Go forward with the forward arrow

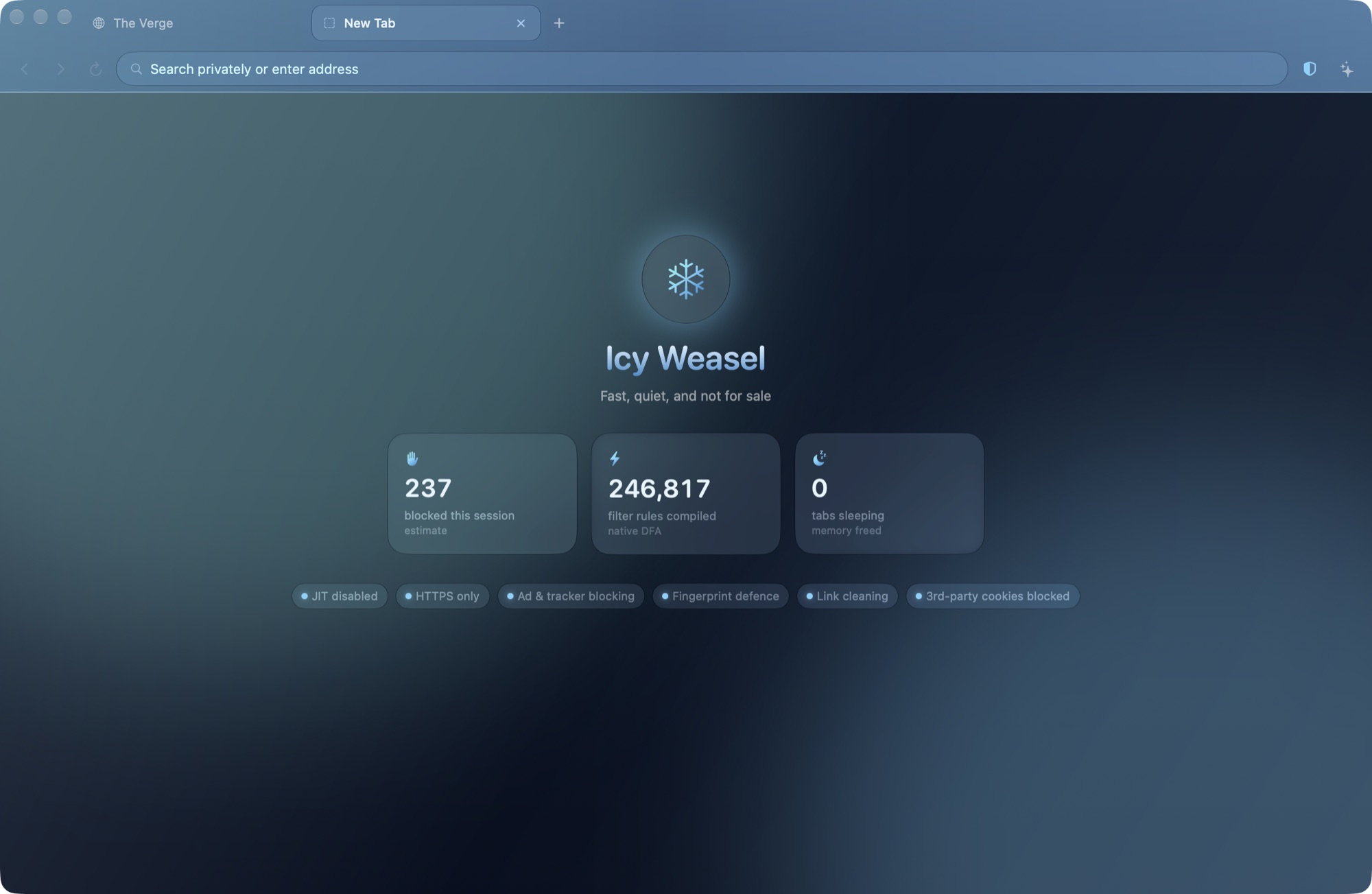pyautogui.click(x=60, y=69)
